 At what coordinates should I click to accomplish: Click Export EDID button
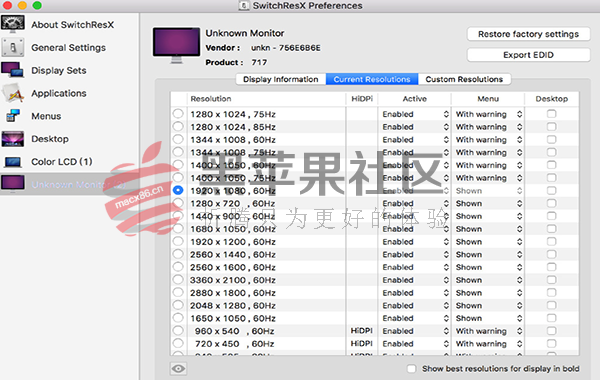[x=528, y=55]
